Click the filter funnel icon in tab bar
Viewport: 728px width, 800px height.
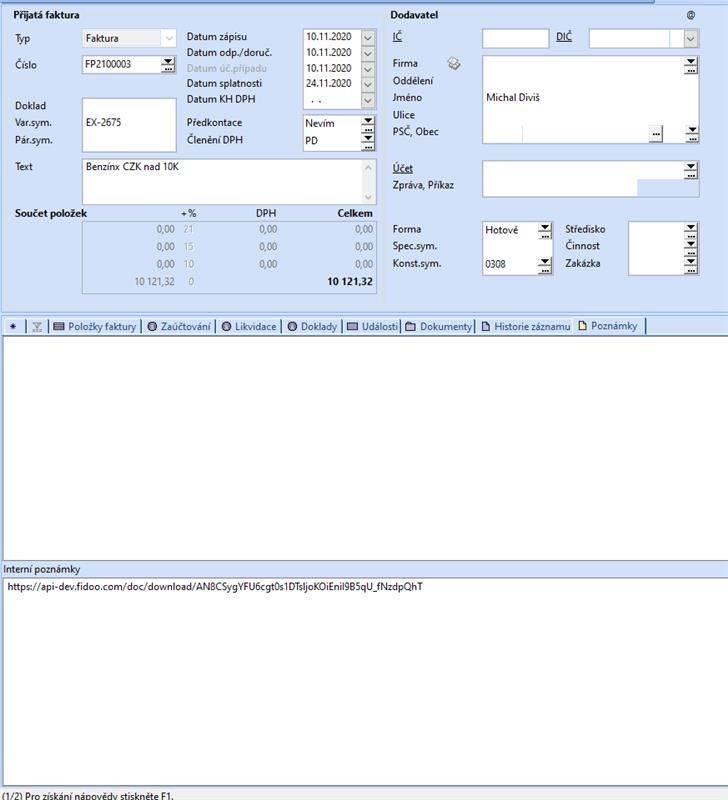point(37,327)
